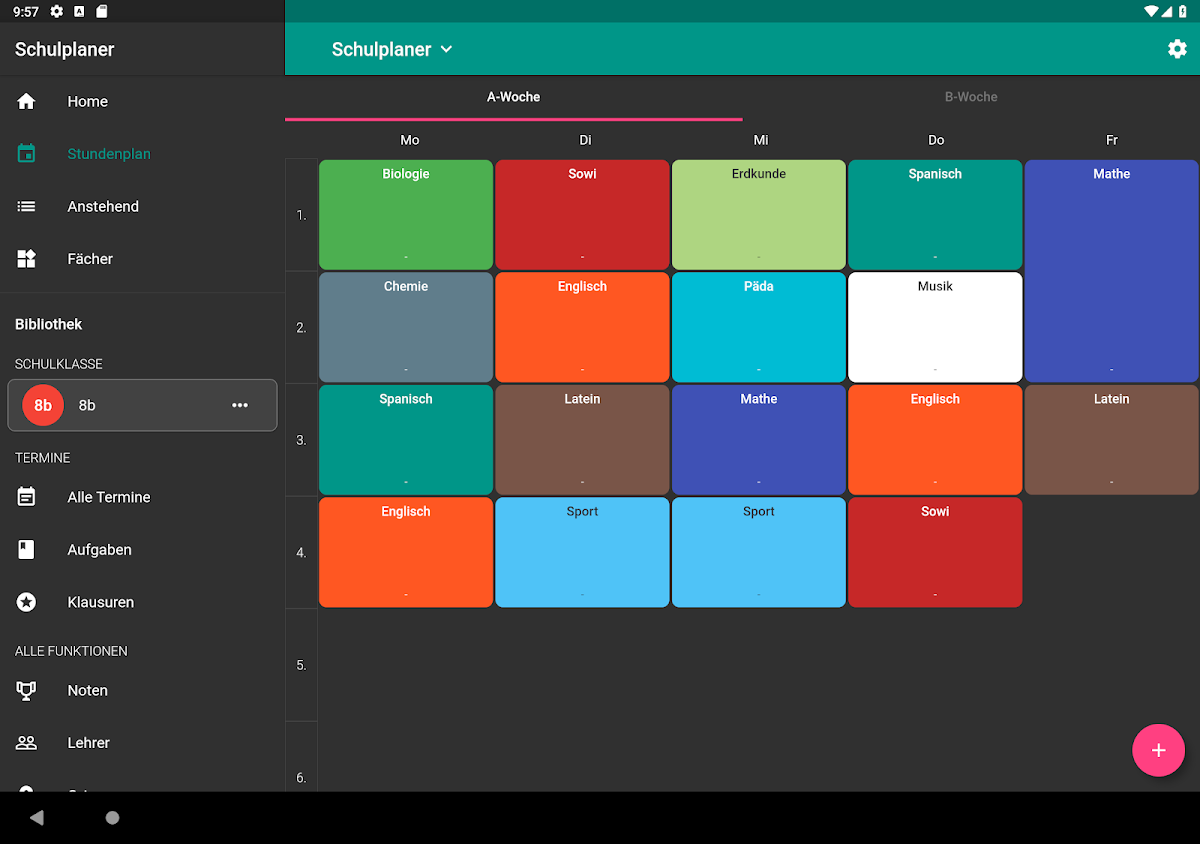Tap the pink add lesson button
The height and width of the screenshot is (844, 1200).
click(x=1158, y=750)
